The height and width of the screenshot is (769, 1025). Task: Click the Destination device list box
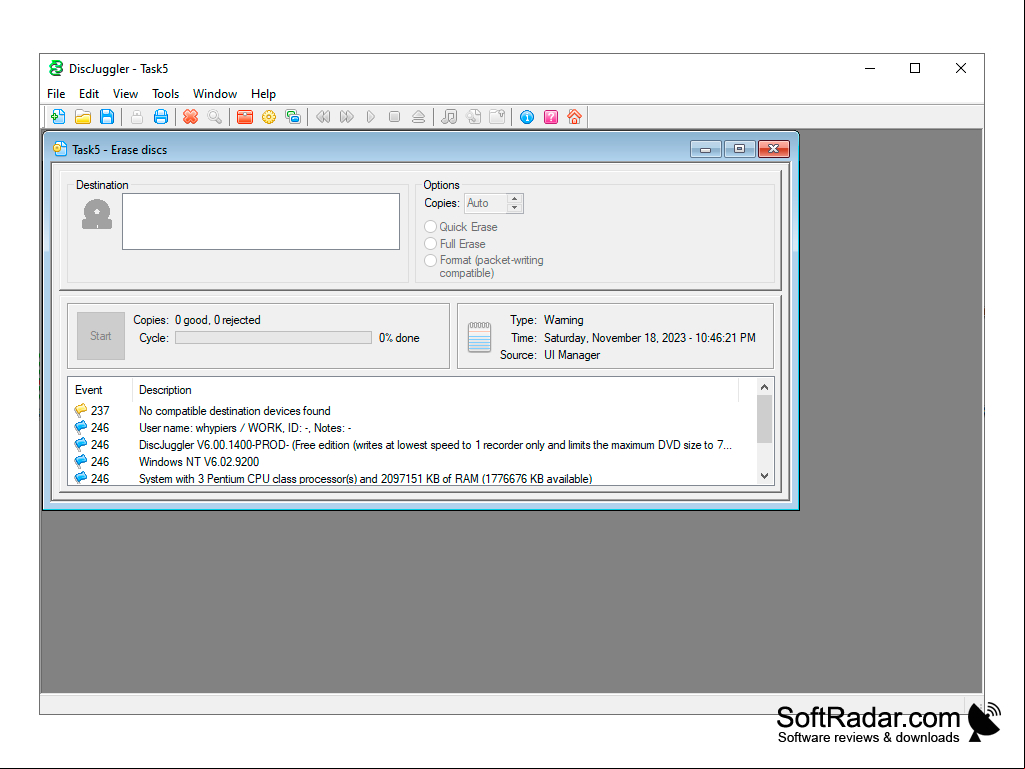coord(261,221)
